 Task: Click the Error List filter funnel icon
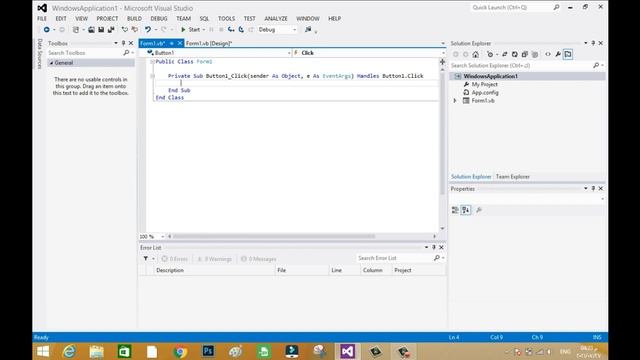tap(146, 258)
